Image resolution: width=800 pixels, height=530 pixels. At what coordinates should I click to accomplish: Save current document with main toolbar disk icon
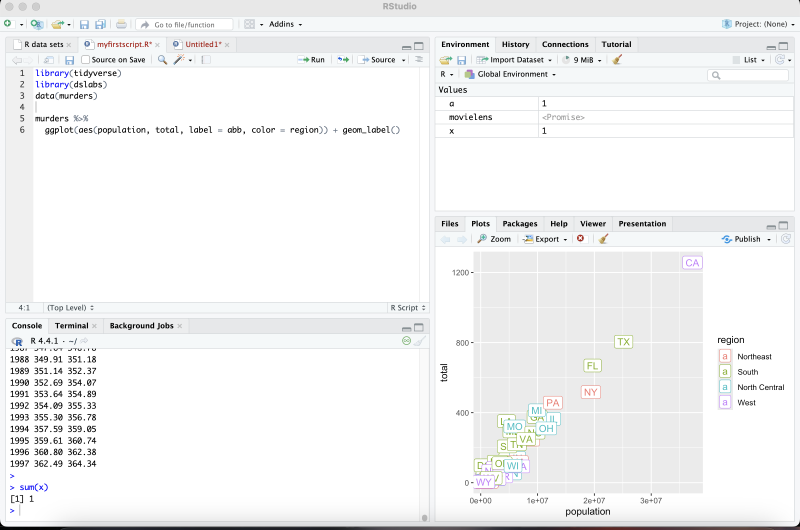click(85, 24)
